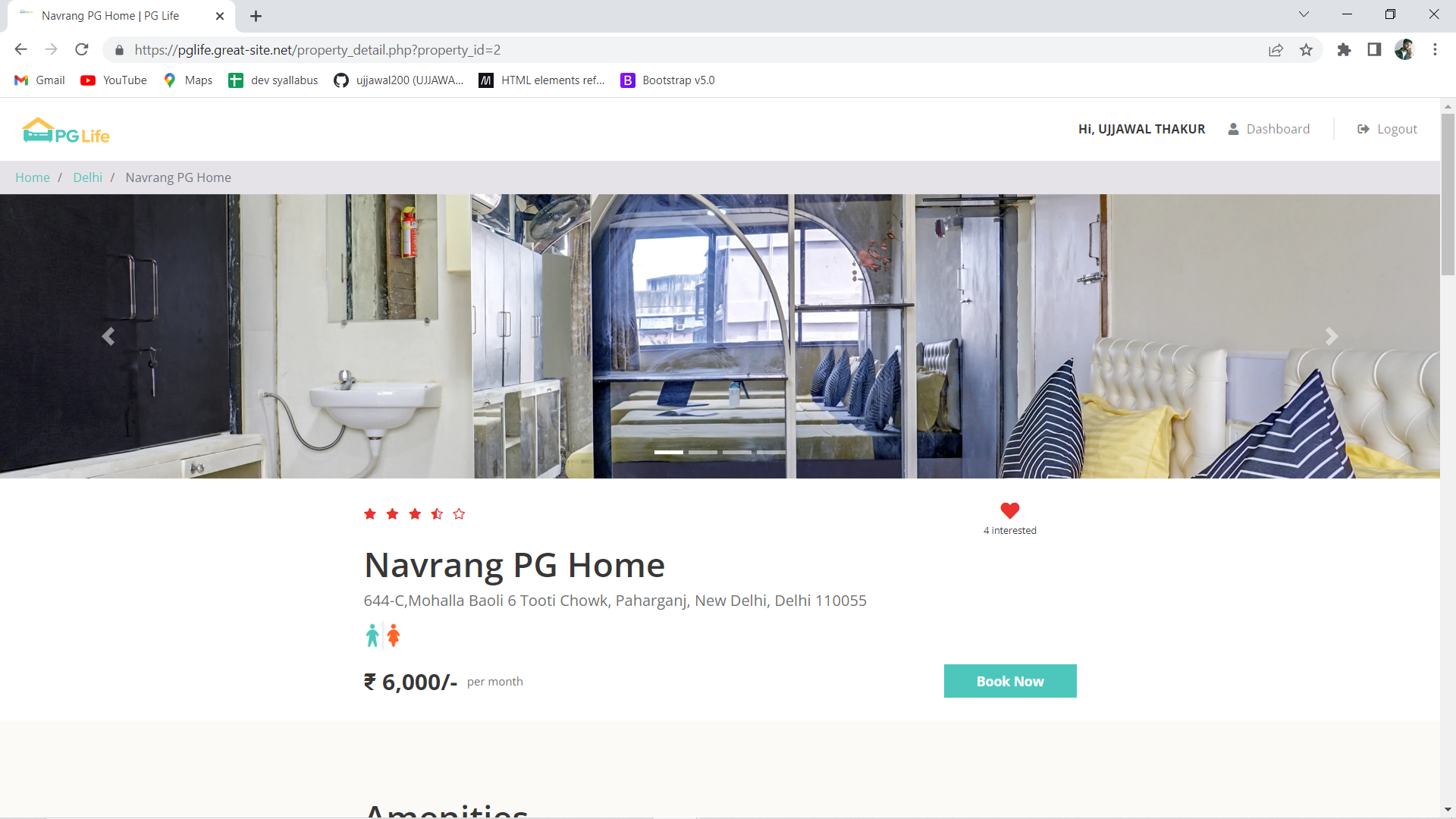
Task: Reload the page
Action: 82,50
